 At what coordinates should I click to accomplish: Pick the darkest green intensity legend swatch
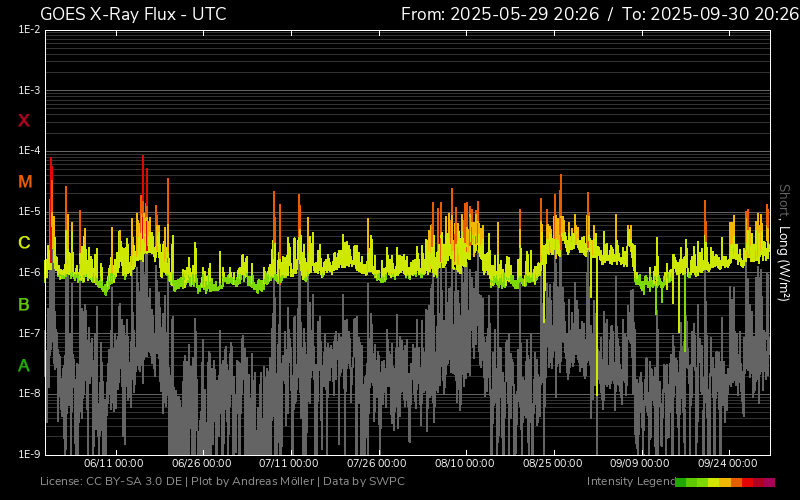click(681, 482)
